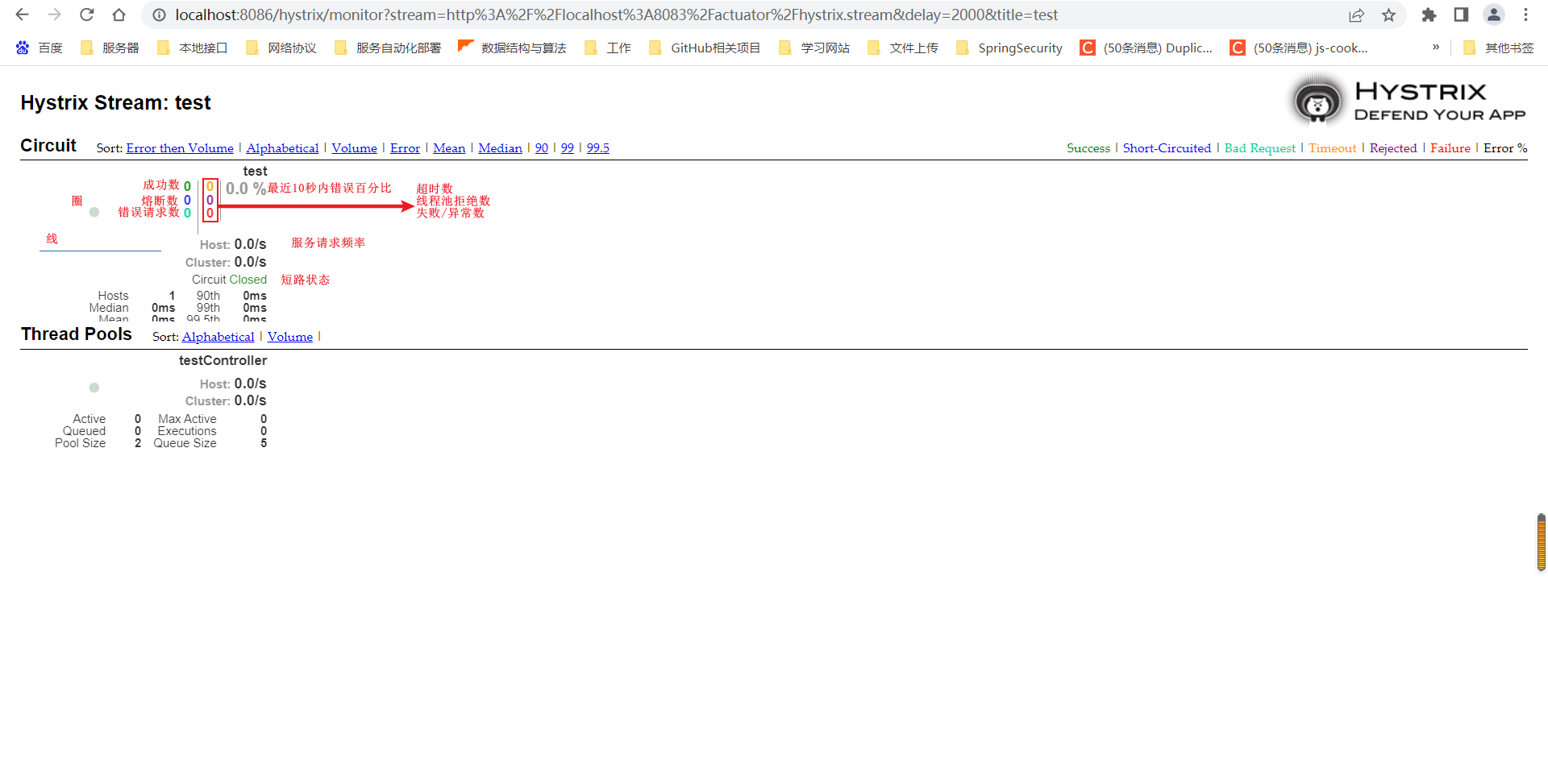Open the 网络协议 bookmark folder
This screenshot has width=1548, height=784.
coord(281,48)
